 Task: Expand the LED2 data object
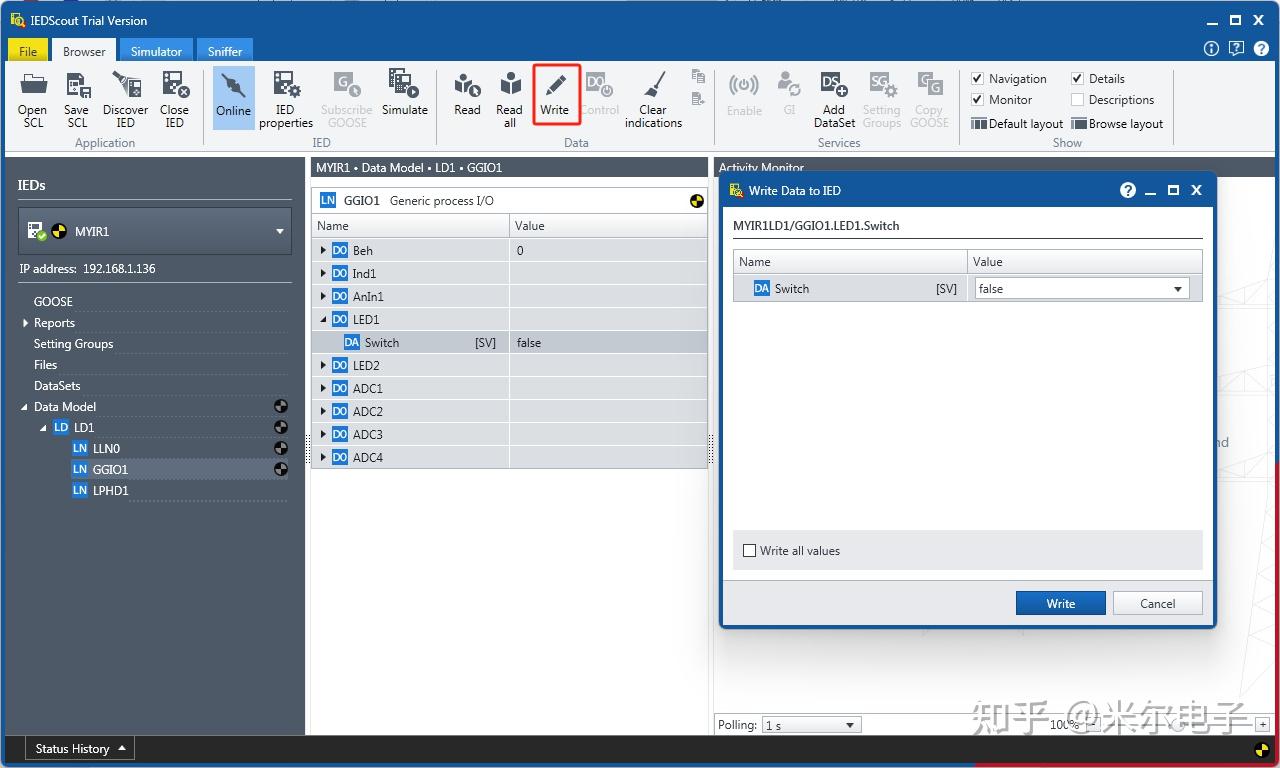click(323, 366)
